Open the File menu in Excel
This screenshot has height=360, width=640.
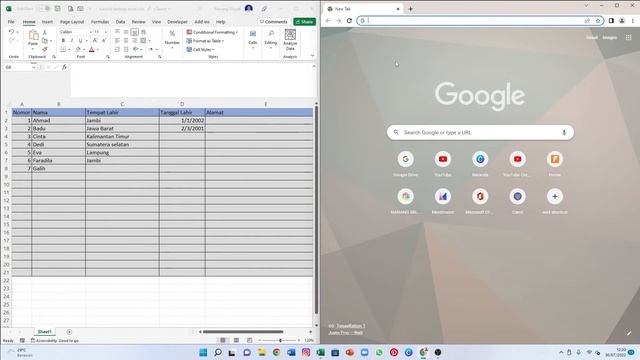click(x=11, y=22)
